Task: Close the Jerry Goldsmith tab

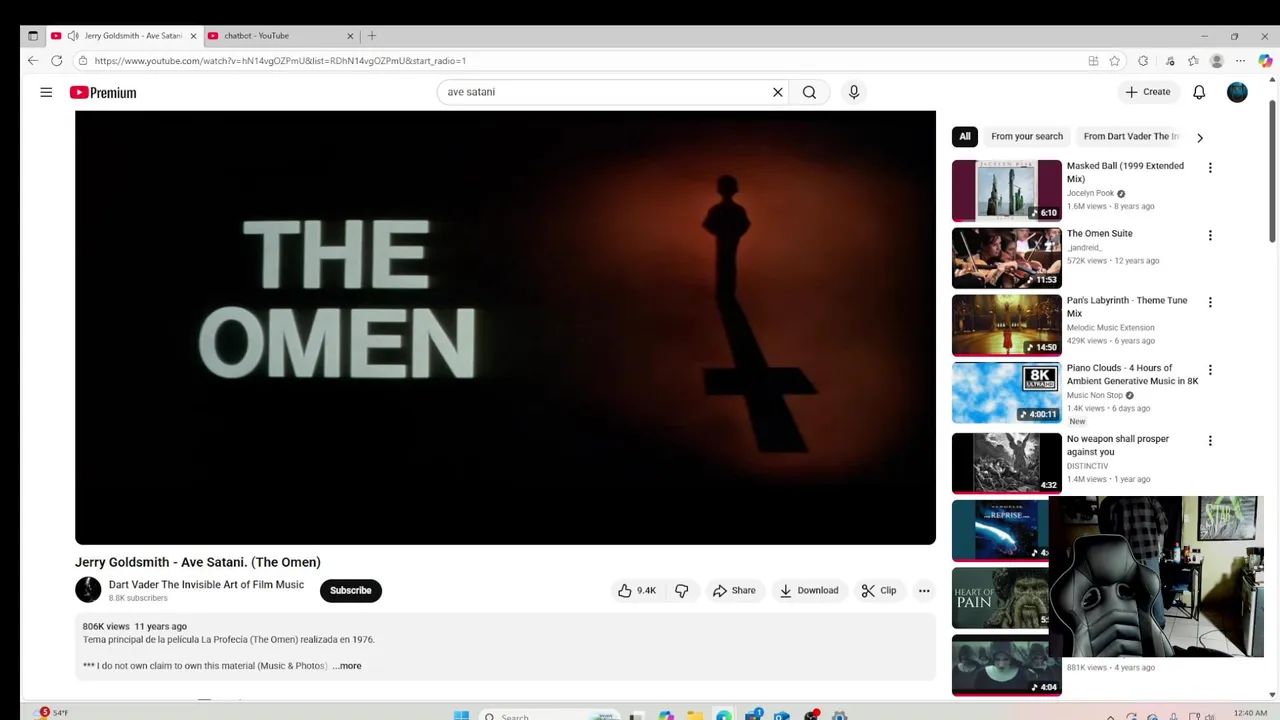Action: pyautogui.click(x=194, y=36)
